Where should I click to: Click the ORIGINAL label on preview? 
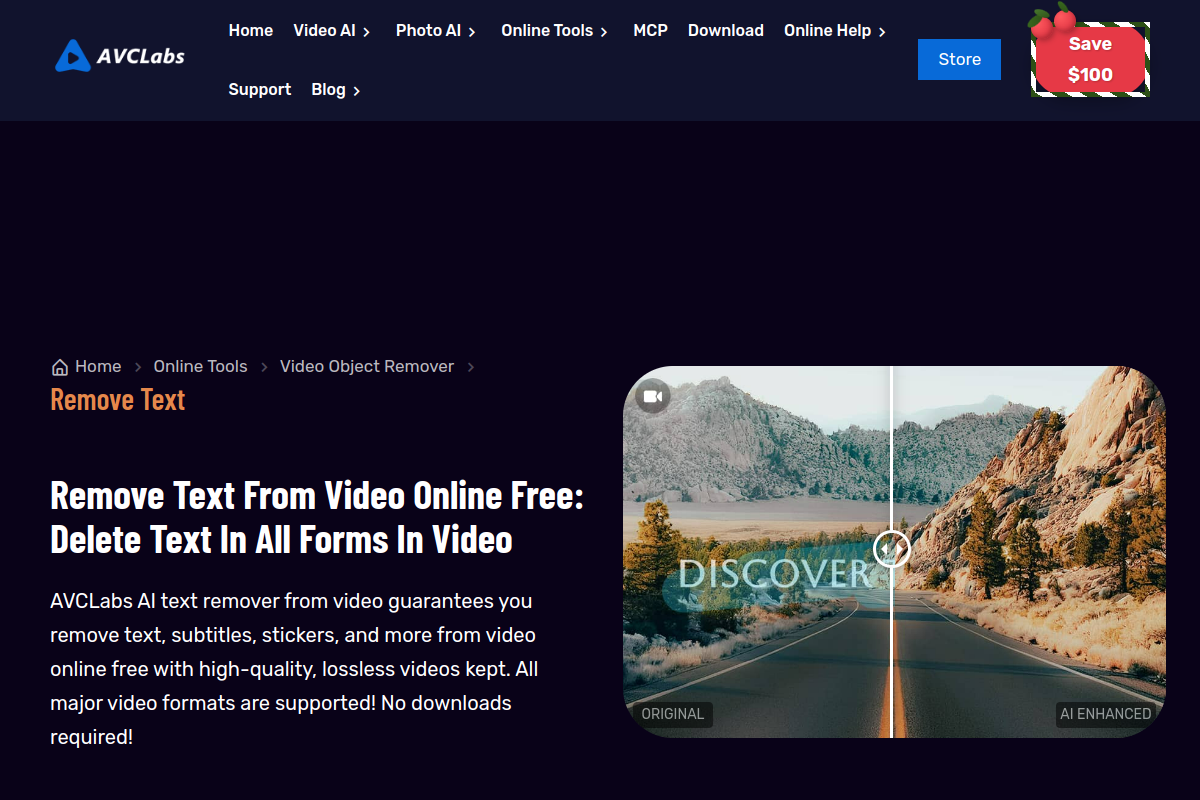click(x=673, y=714)
